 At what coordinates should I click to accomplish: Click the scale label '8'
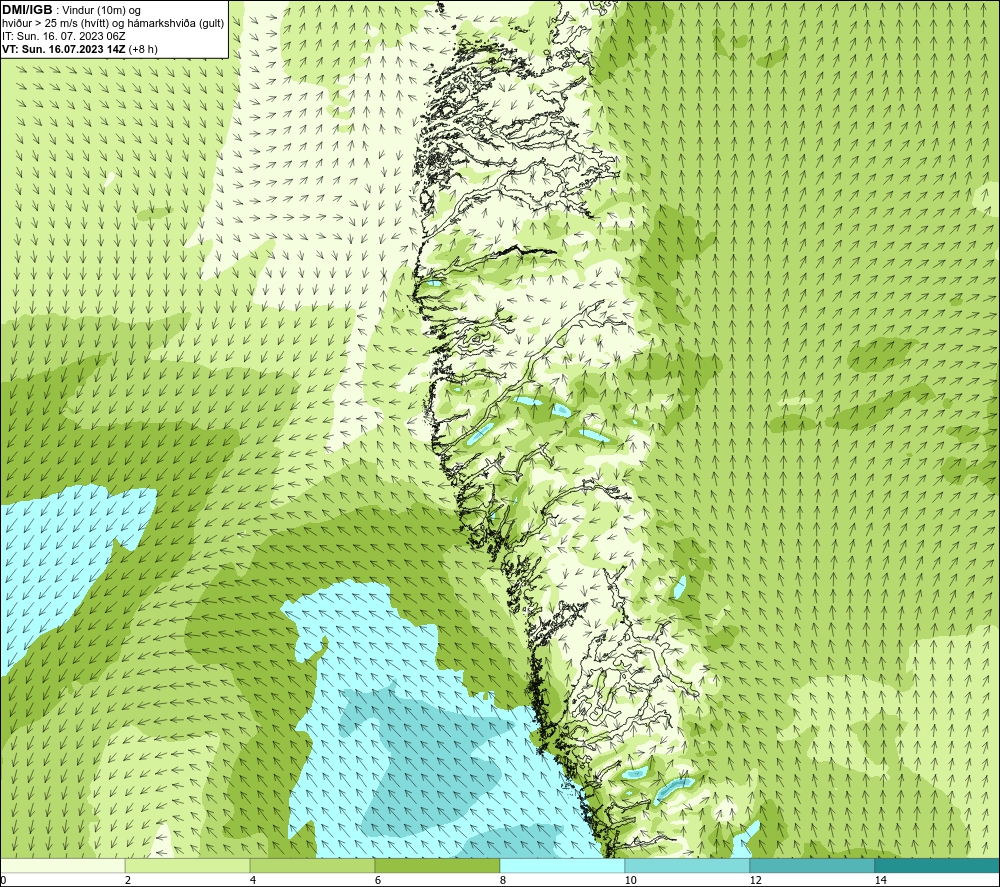click(x=503, y=881)
